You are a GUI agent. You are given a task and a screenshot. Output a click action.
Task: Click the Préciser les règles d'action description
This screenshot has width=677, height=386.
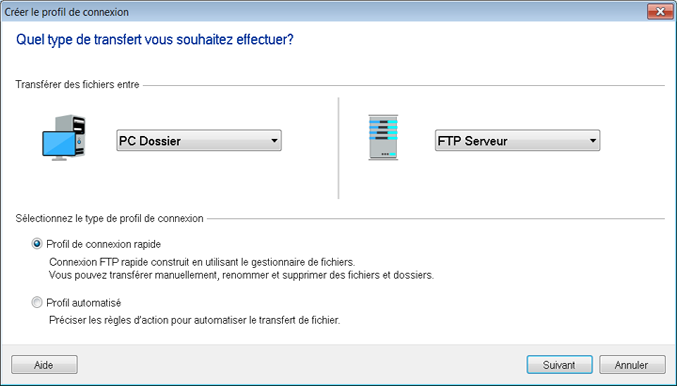(194, 320)
